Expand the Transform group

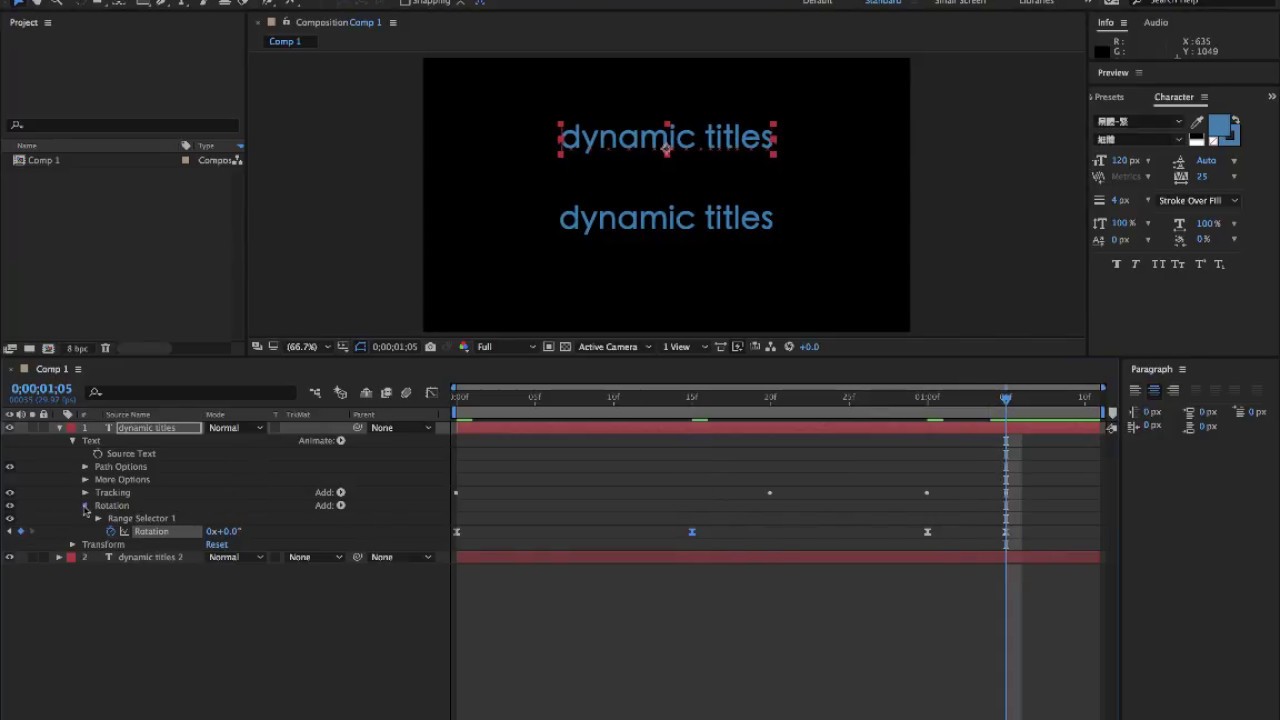click(x=72, y=545)
